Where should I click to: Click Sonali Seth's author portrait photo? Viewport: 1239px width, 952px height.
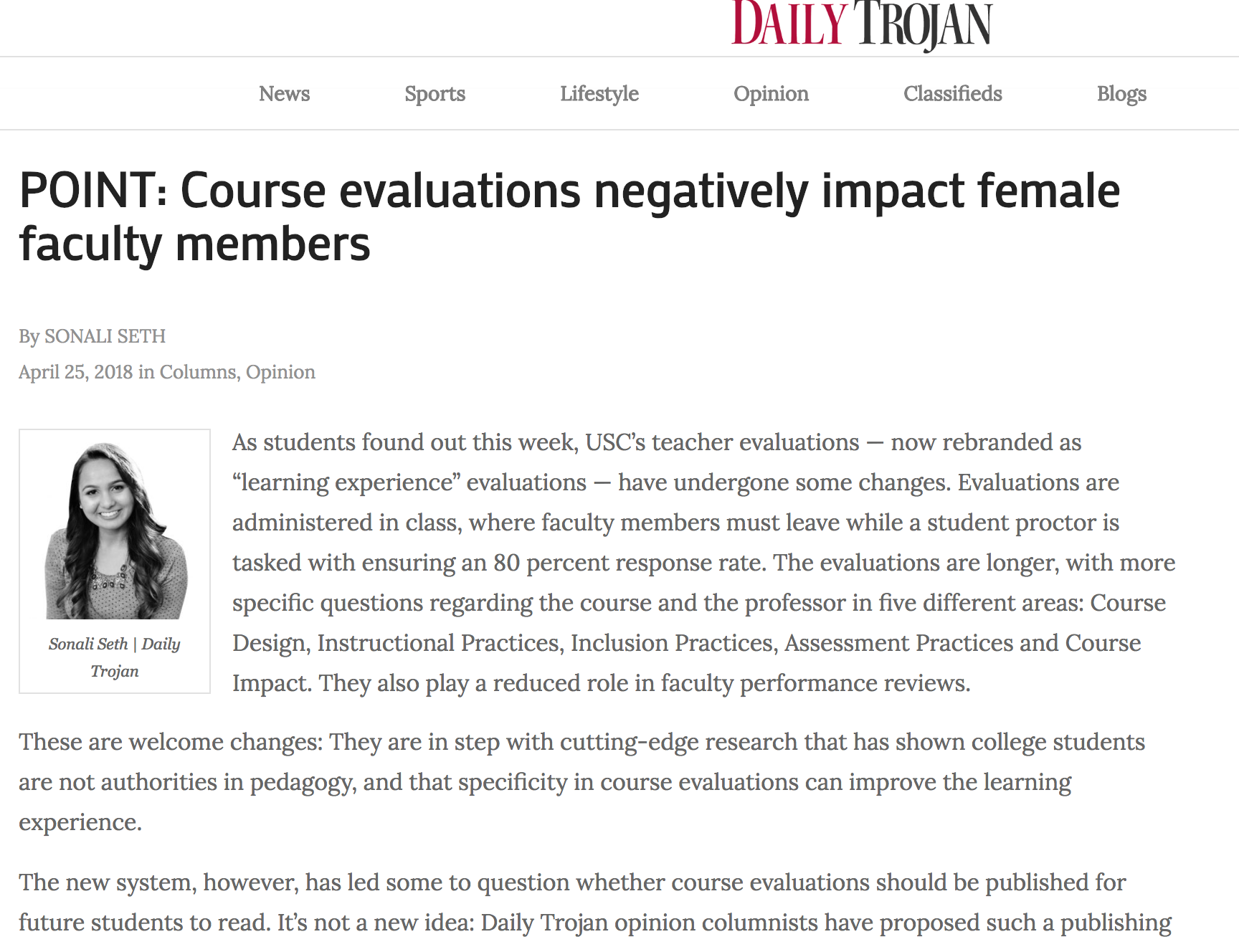coord(115,530)
